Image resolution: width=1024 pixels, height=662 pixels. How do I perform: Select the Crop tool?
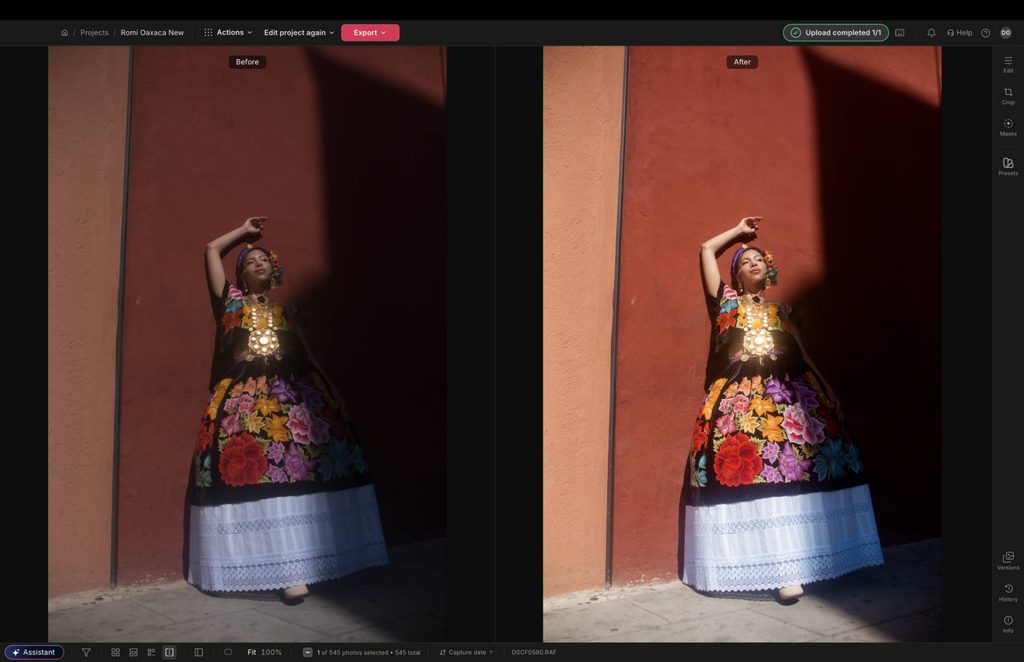point(1008,96)
